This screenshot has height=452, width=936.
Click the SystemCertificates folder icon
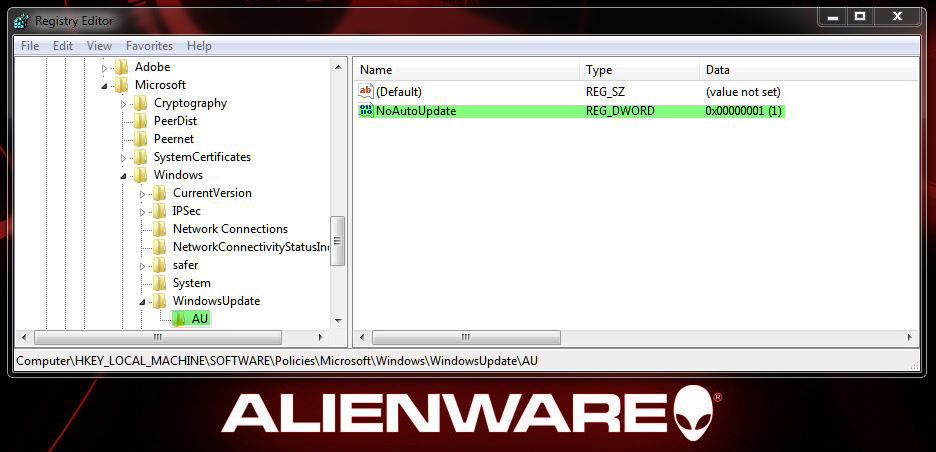click(x=141, y=157)
